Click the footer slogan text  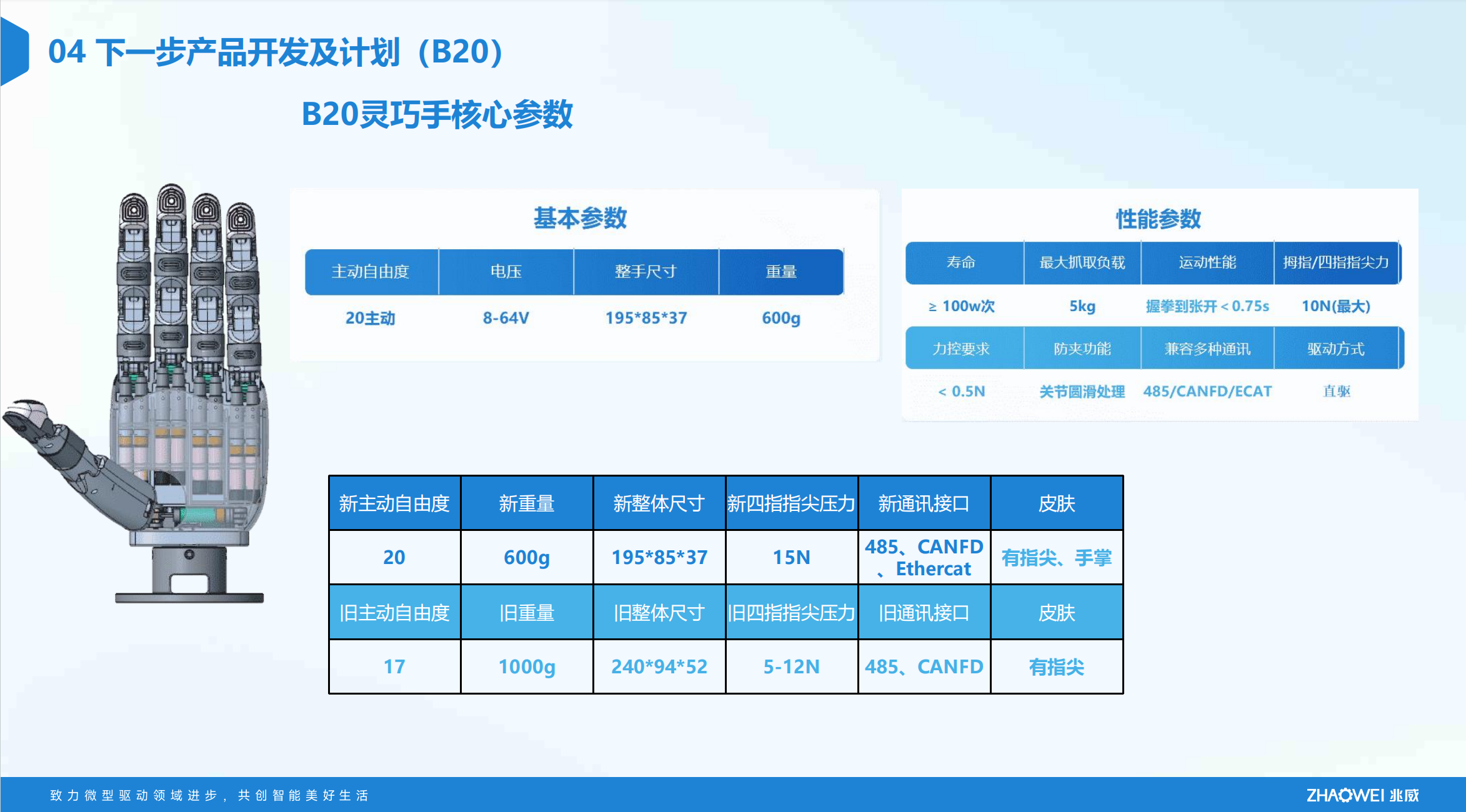[209, 795]
